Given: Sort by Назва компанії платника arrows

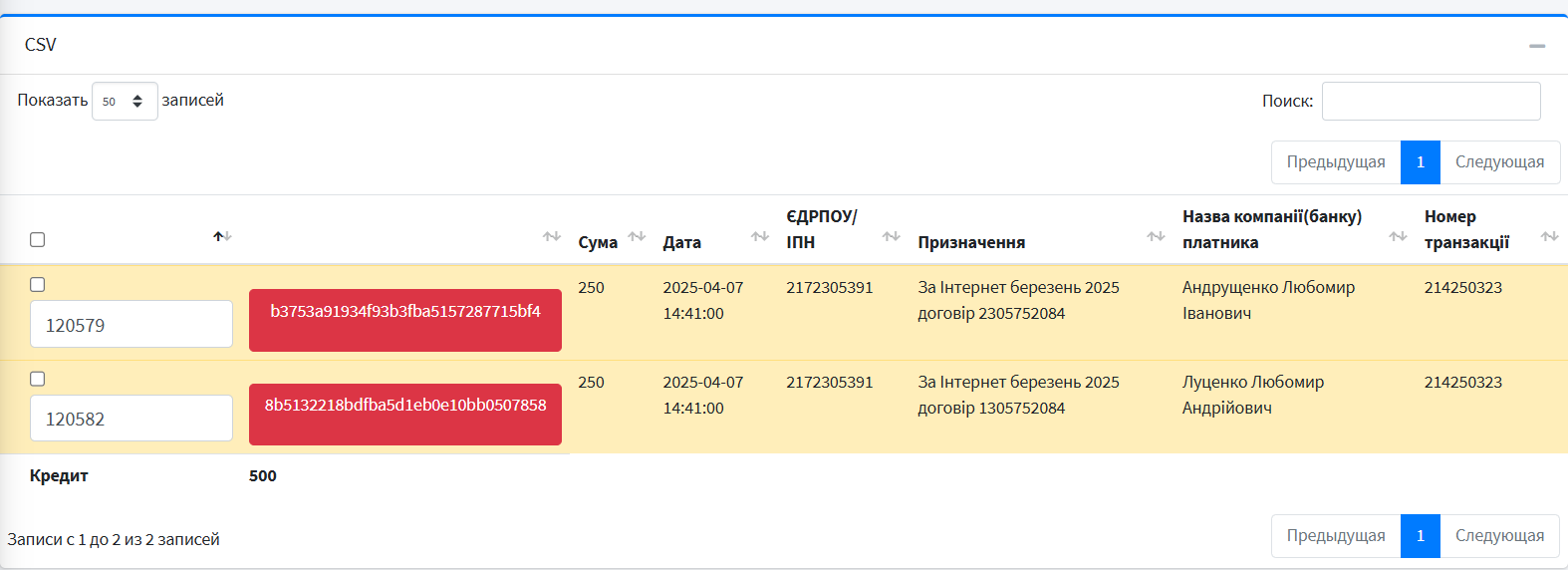Looking at the screenshot, I should [1398, 236].
